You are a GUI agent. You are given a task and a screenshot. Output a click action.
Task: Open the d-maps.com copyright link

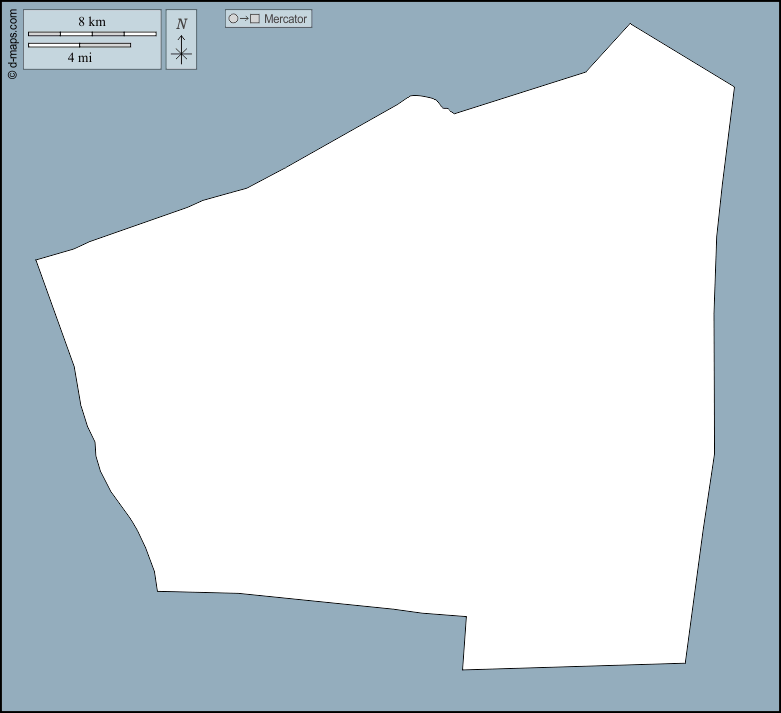pos(12,42)
